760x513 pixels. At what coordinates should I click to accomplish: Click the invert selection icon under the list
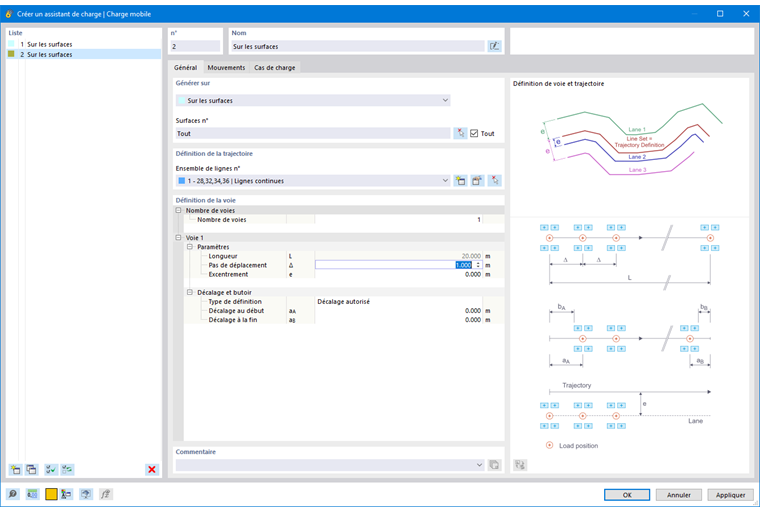click(x=67, y=469)
